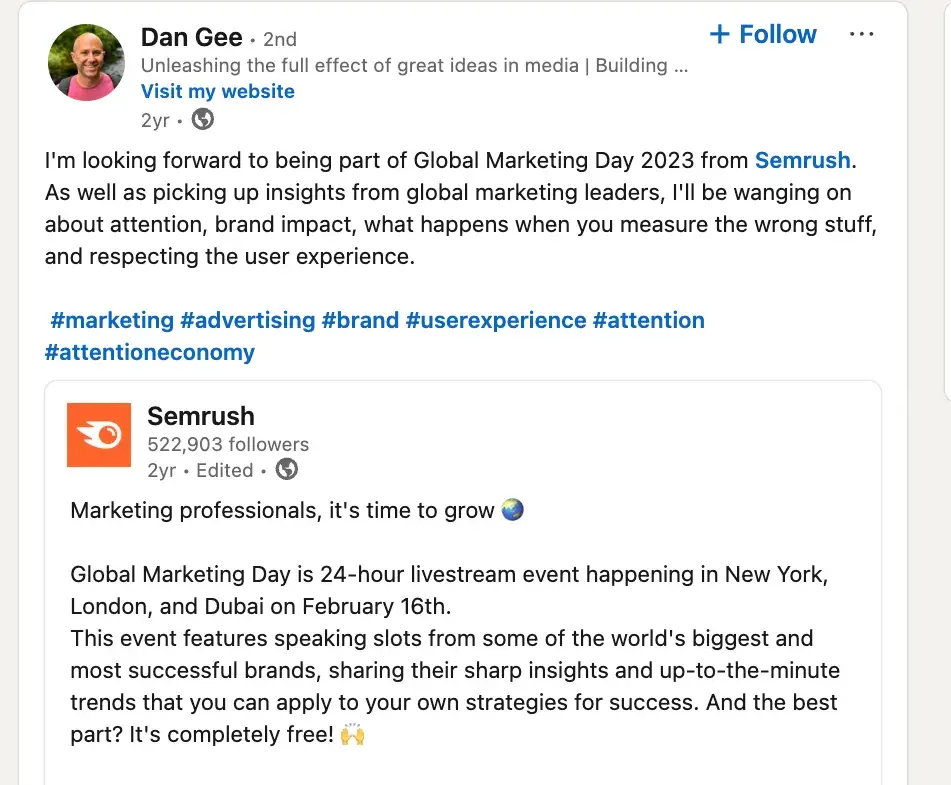The width and height of the screenshot is (951, 785).
Task: Click the globe visibility icon under Dan Gee
Action: [202, 120]
